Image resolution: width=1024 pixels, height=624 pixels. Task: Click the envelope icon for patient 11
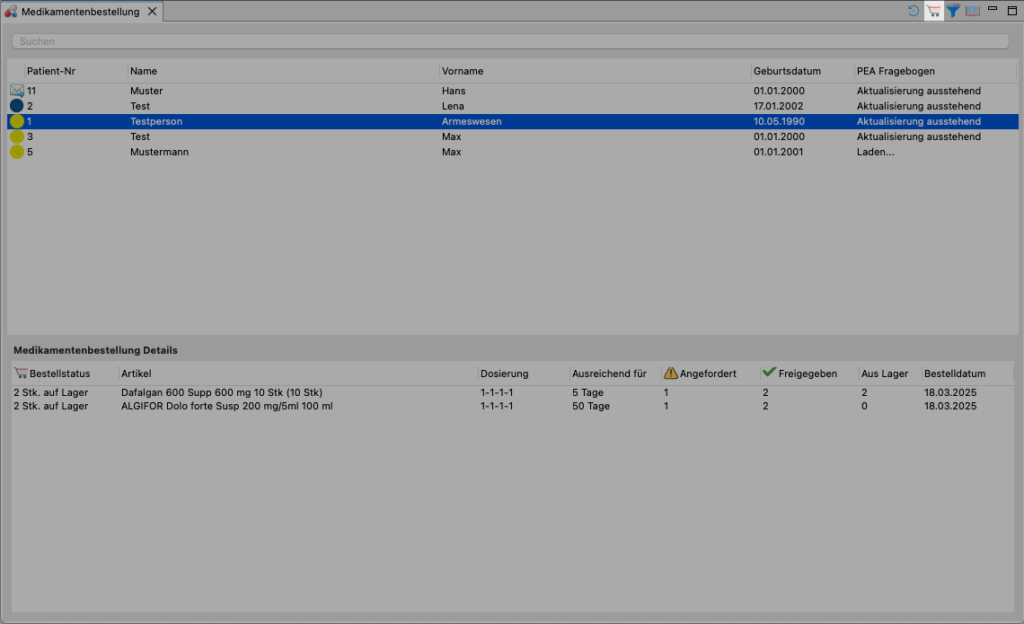point(17,91)
